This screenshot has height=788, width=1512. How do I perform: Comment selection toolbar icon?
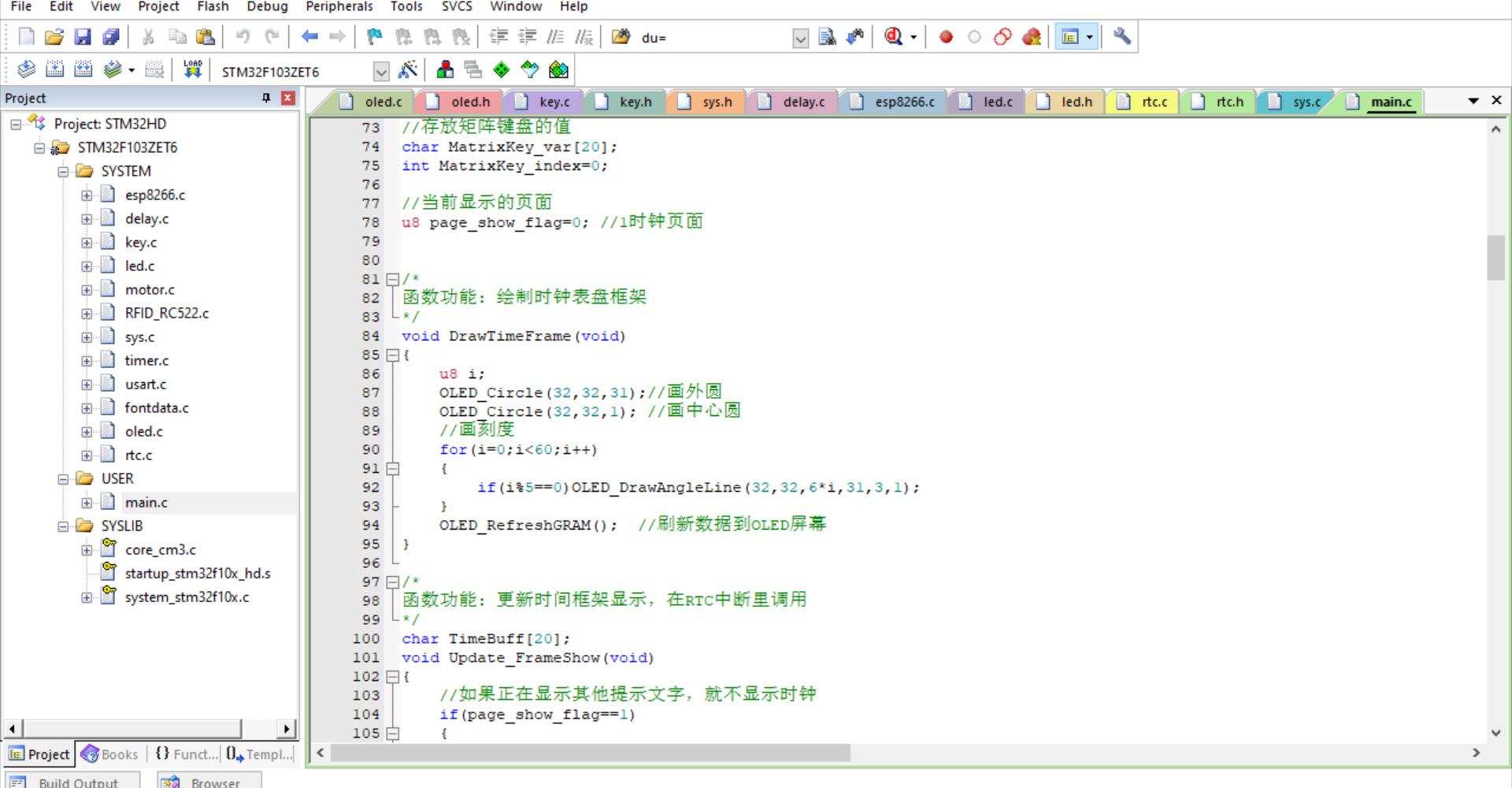point(555,37)
